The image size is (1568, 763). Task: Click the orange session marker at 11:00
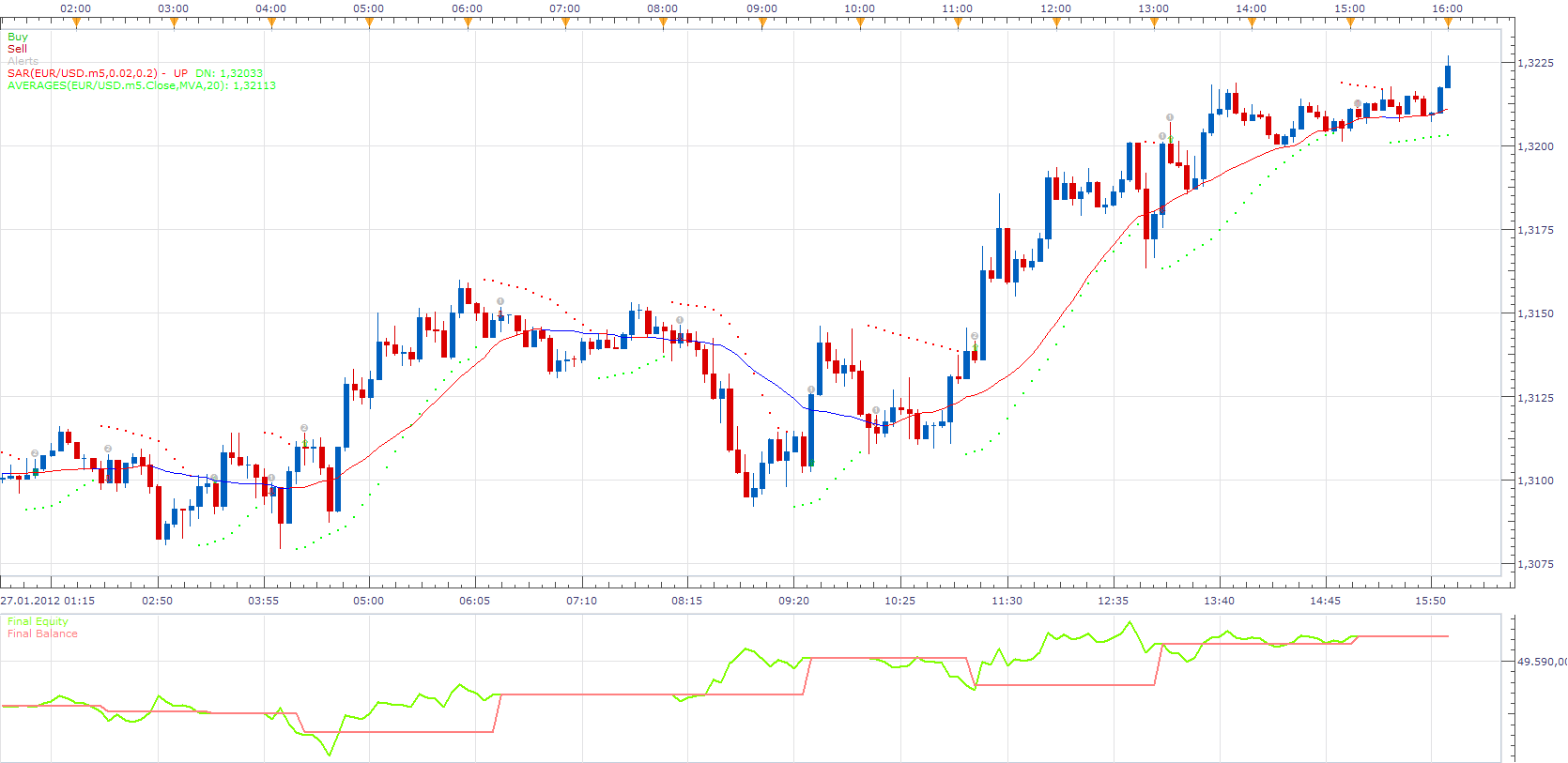[x=958, y=23]
